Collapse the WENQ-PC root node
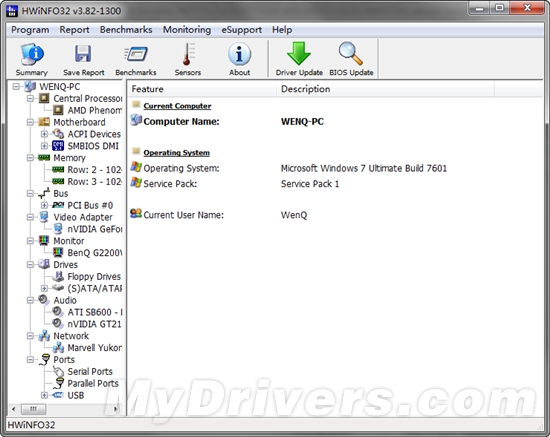 [x=16, y=86]
